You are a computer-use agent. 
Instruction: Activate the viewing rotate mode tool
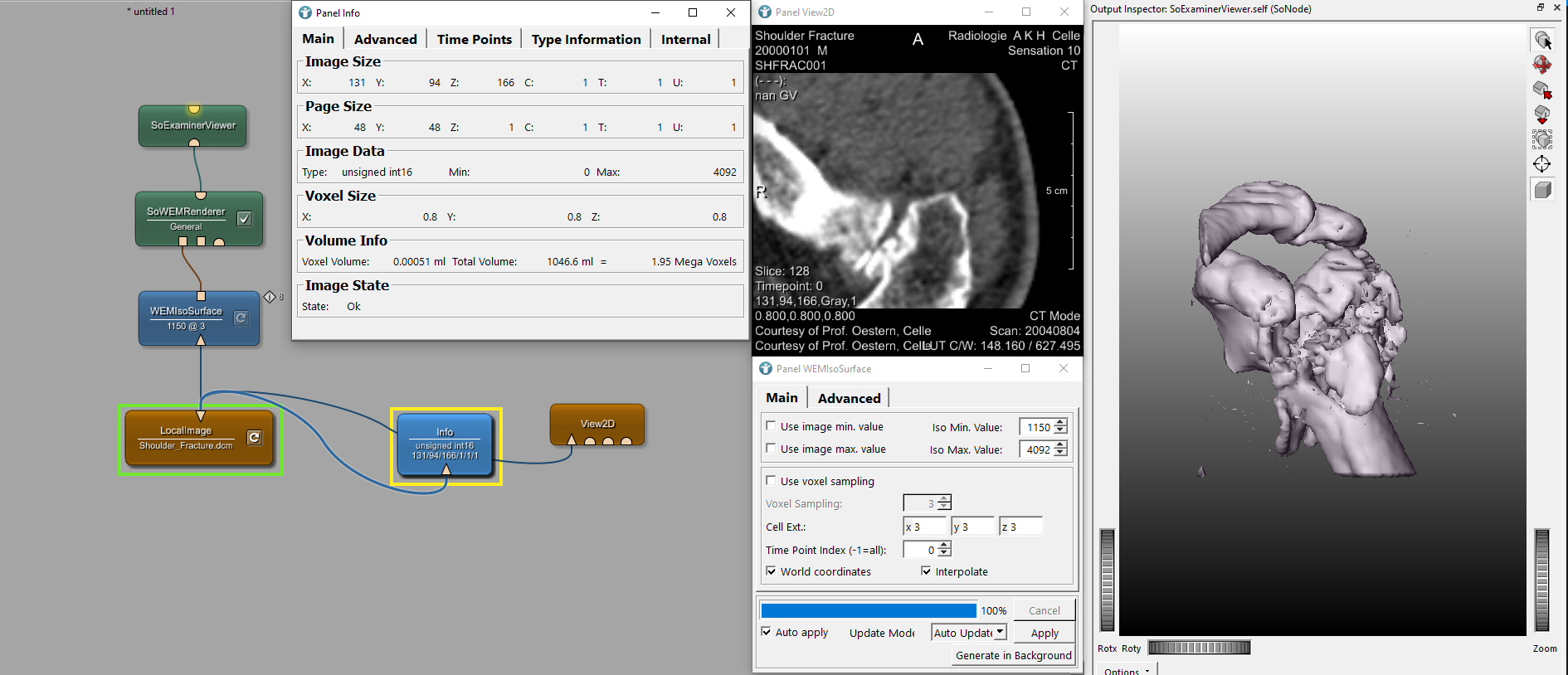(x=1542, y=65)
